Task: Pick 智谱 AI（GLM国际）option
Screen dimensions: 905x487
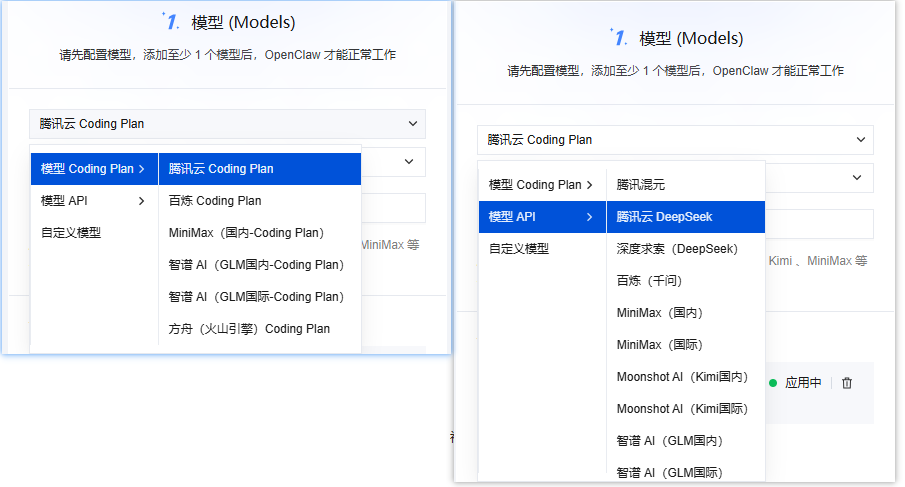Action: coord(686,473)
